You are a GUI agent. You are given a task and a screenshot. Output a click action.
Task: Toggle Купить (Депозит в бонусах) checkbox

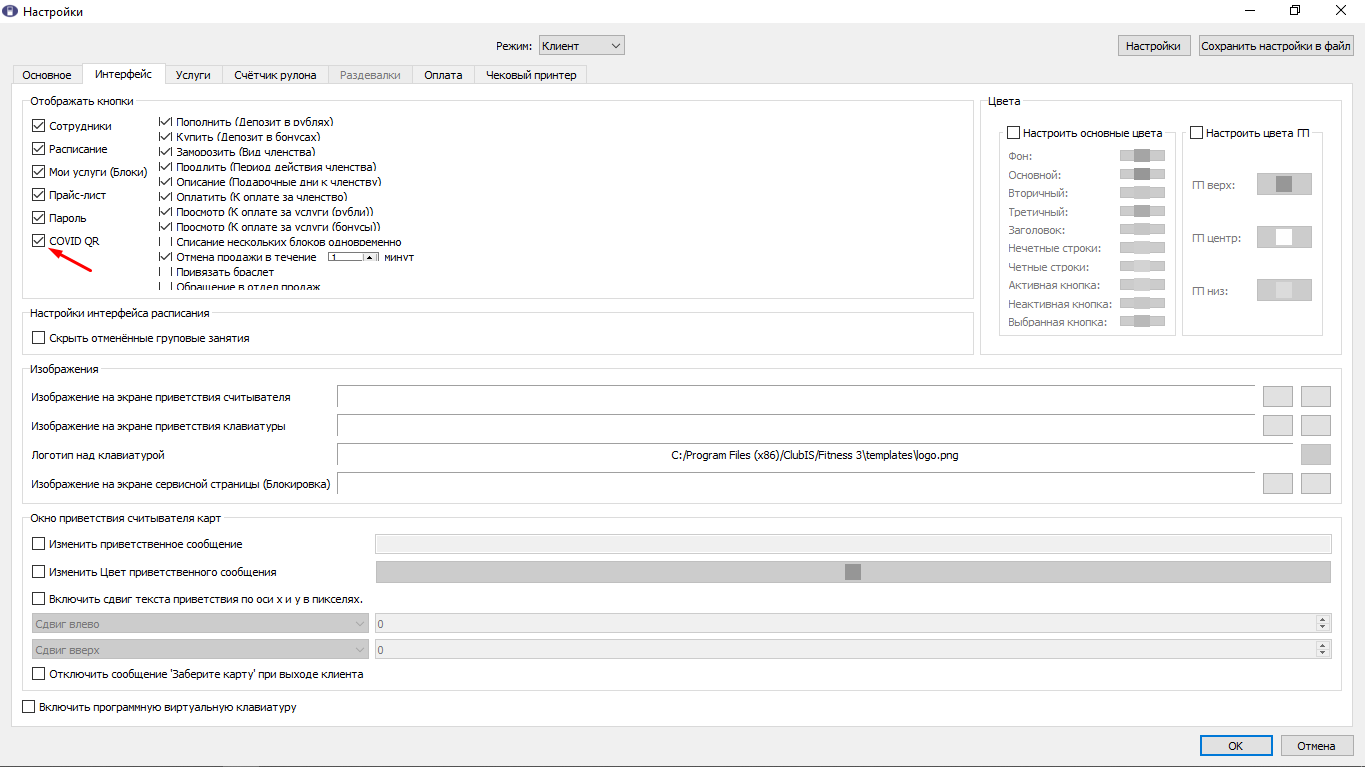166,137
